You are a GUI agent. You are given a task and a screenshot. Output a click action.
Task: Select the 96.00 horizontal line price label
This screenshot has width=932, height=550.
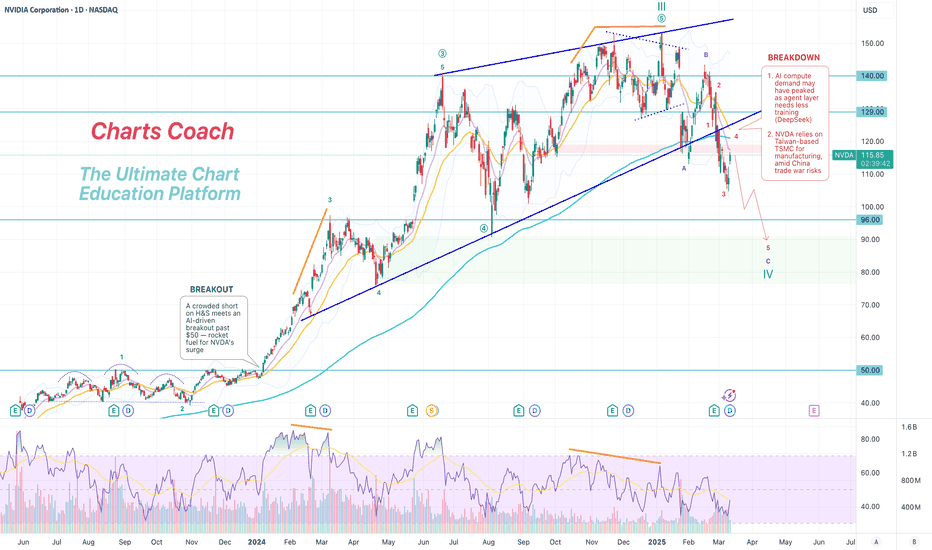click(x=870, y=220)
